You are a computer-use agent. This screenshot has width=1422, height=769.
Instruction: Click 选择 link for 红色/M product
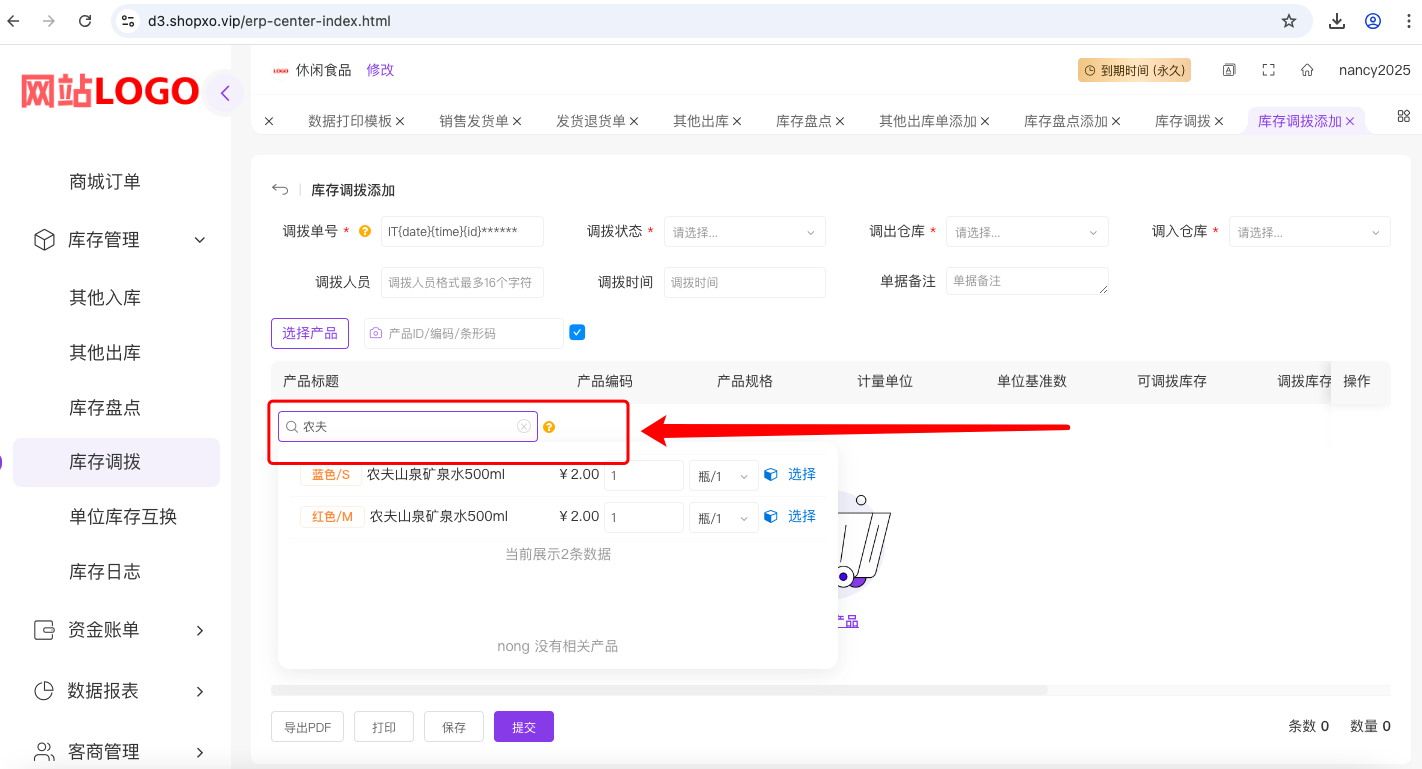(802, 516)
